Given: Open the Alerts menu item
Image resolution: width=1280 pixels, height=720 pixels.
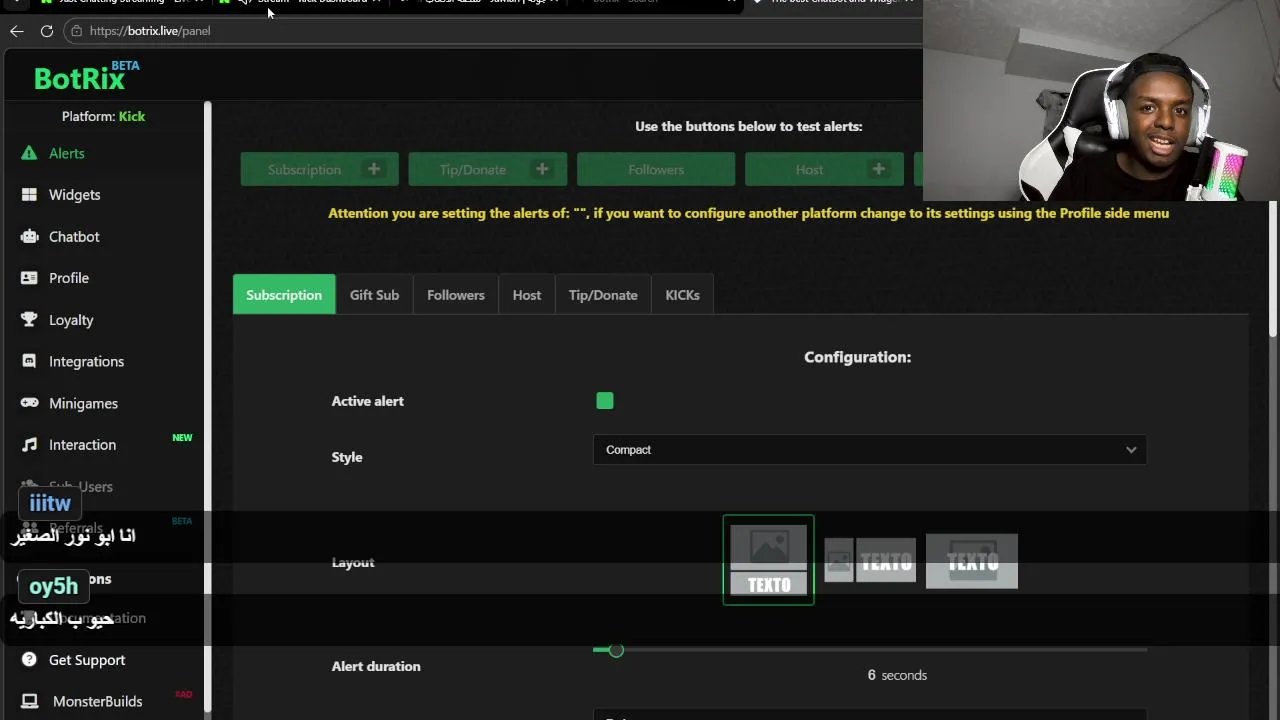Looking at the screenshot, I should pos(67,153).
